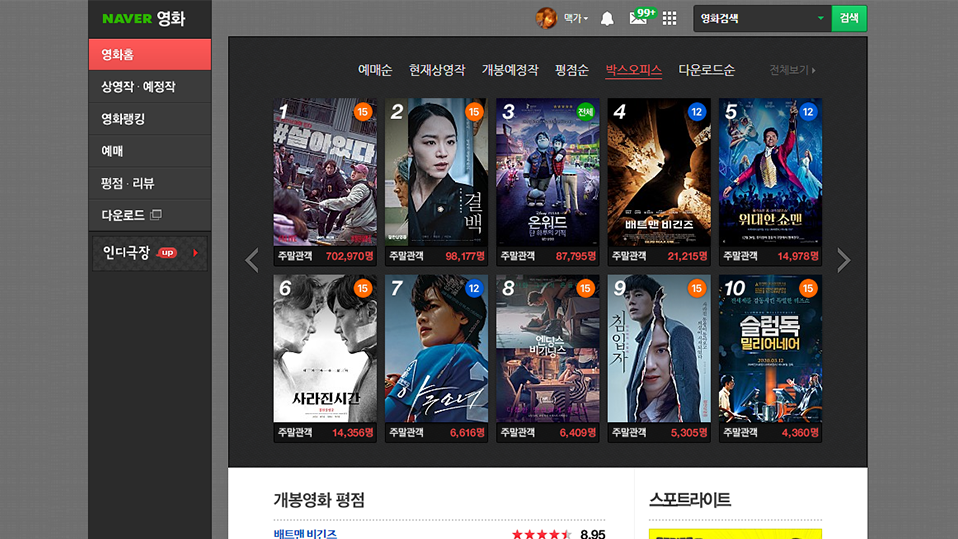Switch to the 개봉예정작 tab
The width and height of the screenshot is (958, 539).
(x=510, y=70)
